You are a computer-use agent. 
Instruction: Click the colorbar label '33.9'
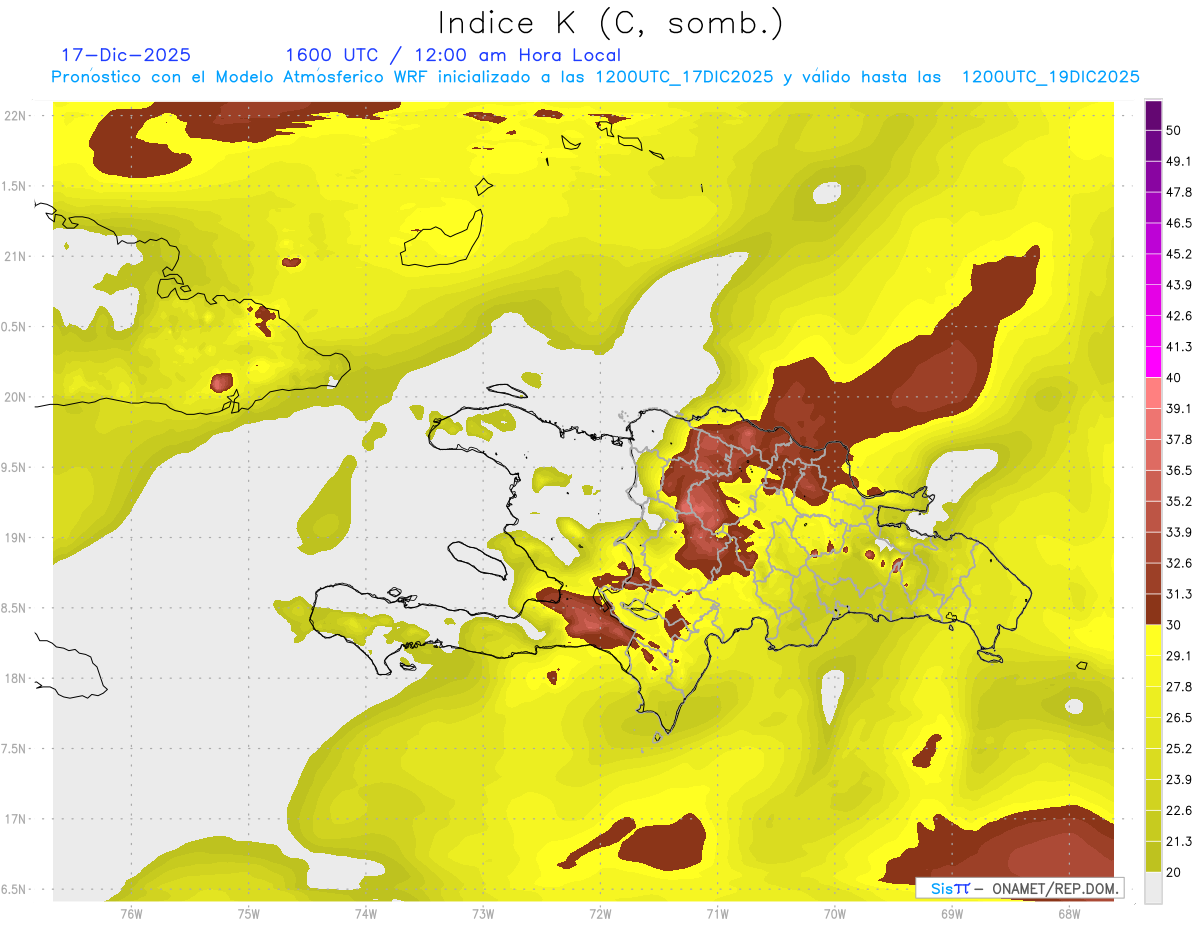pyautogui.click(x=1179, y=532)
